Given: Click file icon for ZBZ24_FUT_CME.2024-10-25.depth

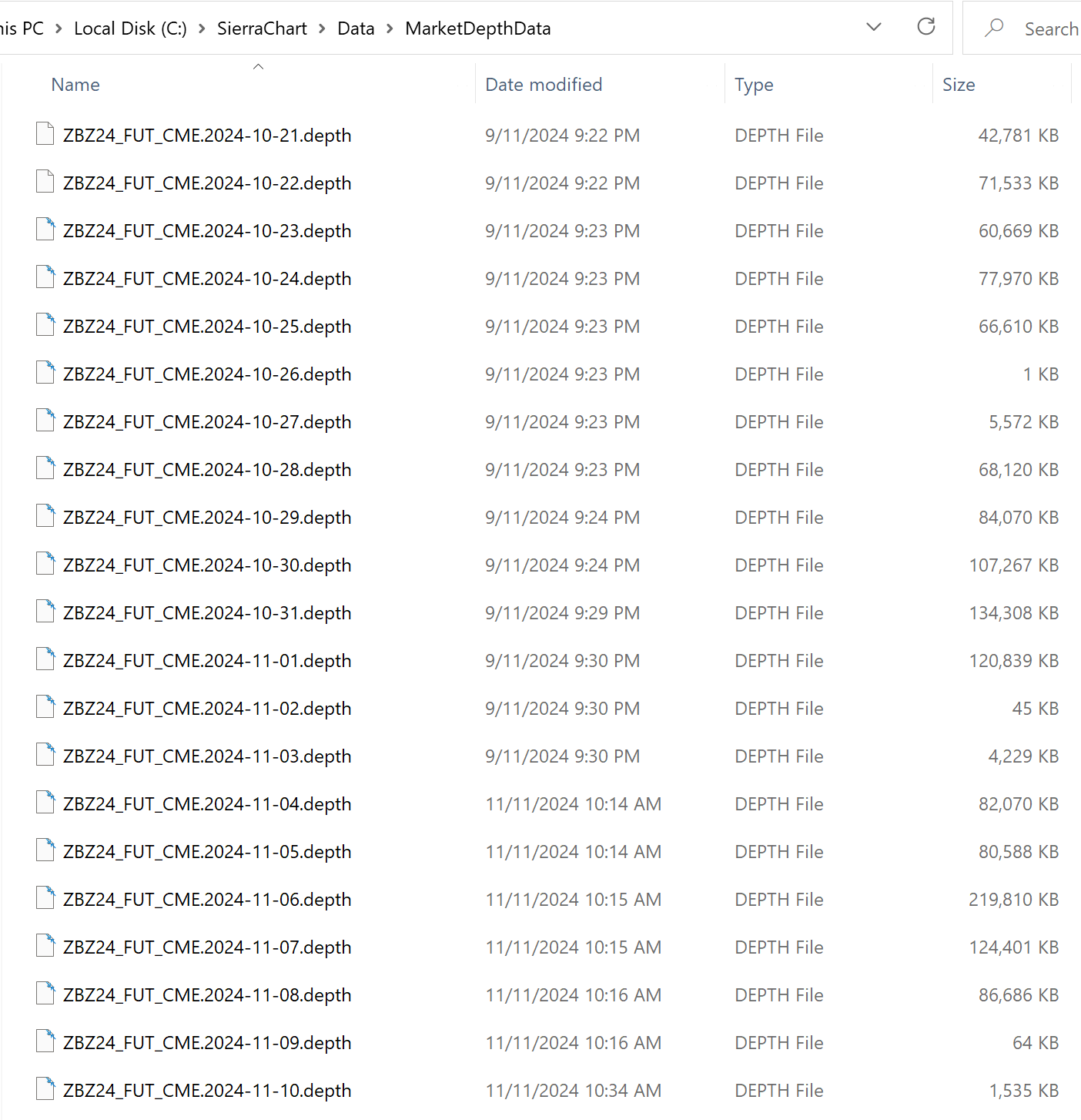Looking at the screenshot, I should coord(45,325).
